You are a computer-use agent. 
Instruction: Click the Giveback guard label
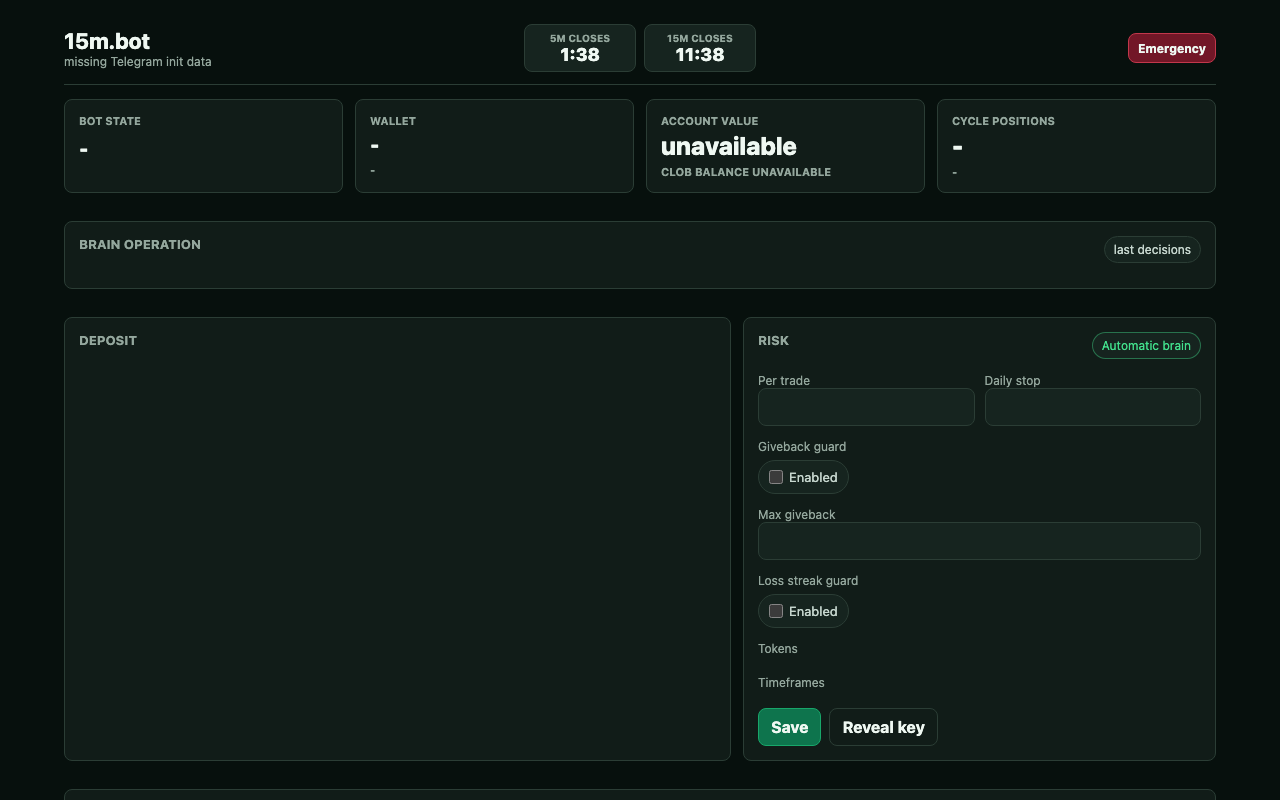[802, 447]
